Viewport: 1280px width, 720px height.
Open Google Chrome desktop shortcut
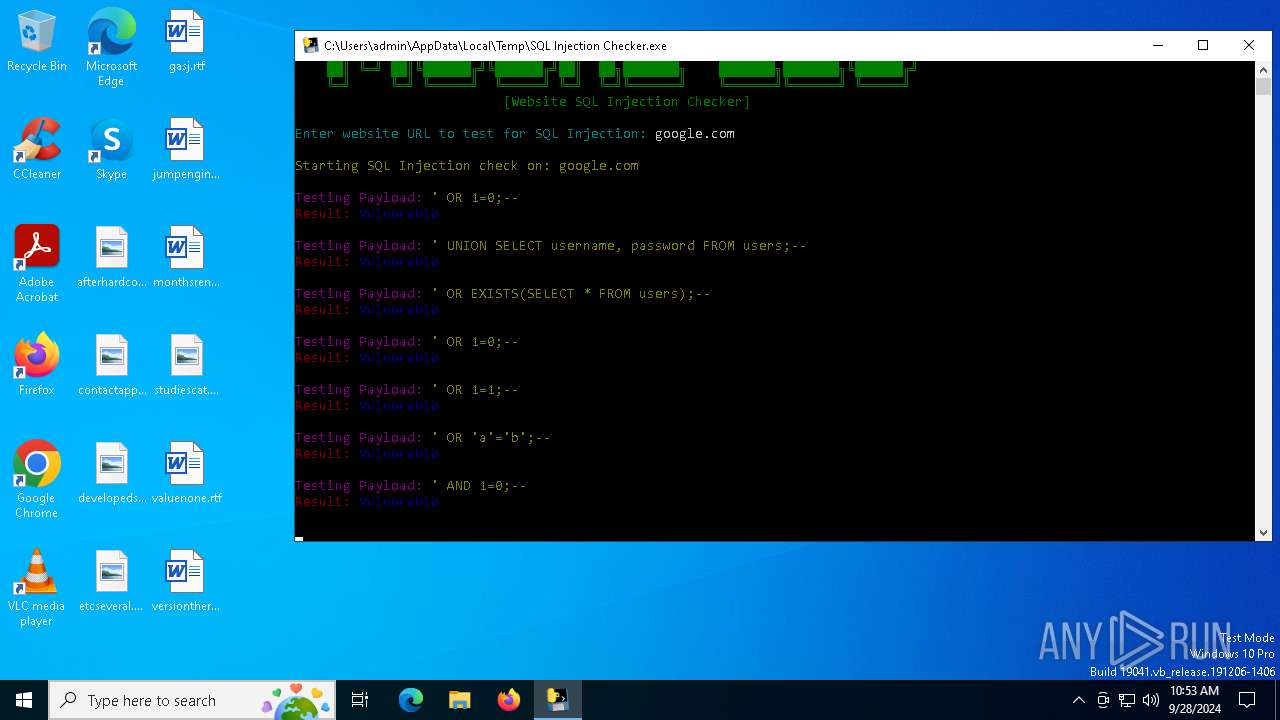(37, 480)
